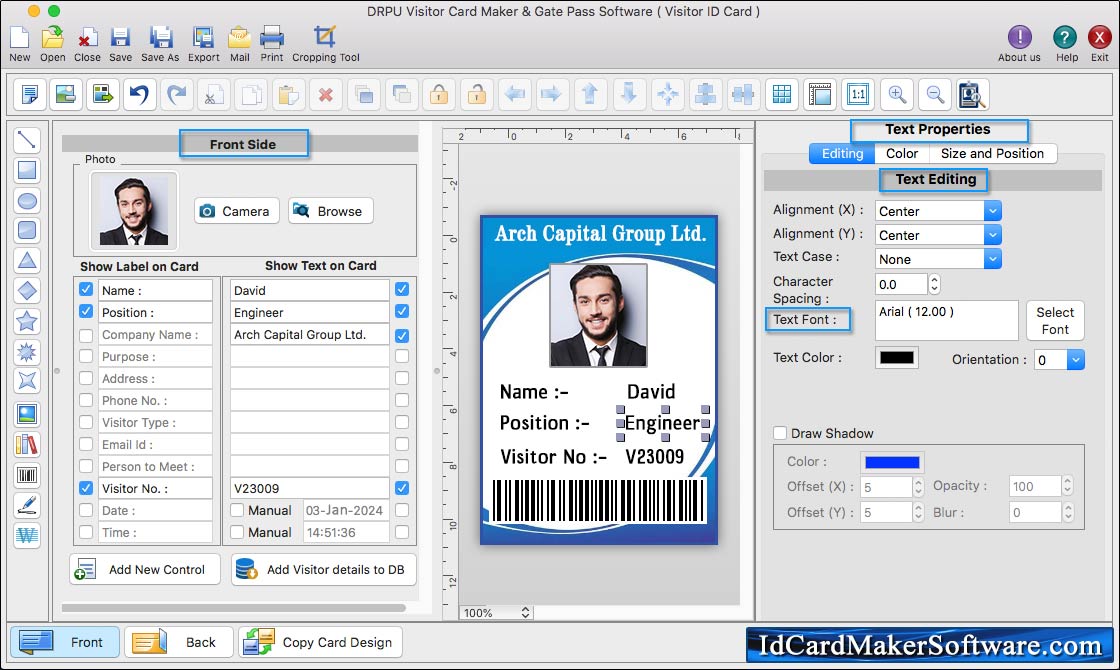The width and height of the screenshot is (1120, 670).
Task: Select the WordArt text tool
Action: 26,535
